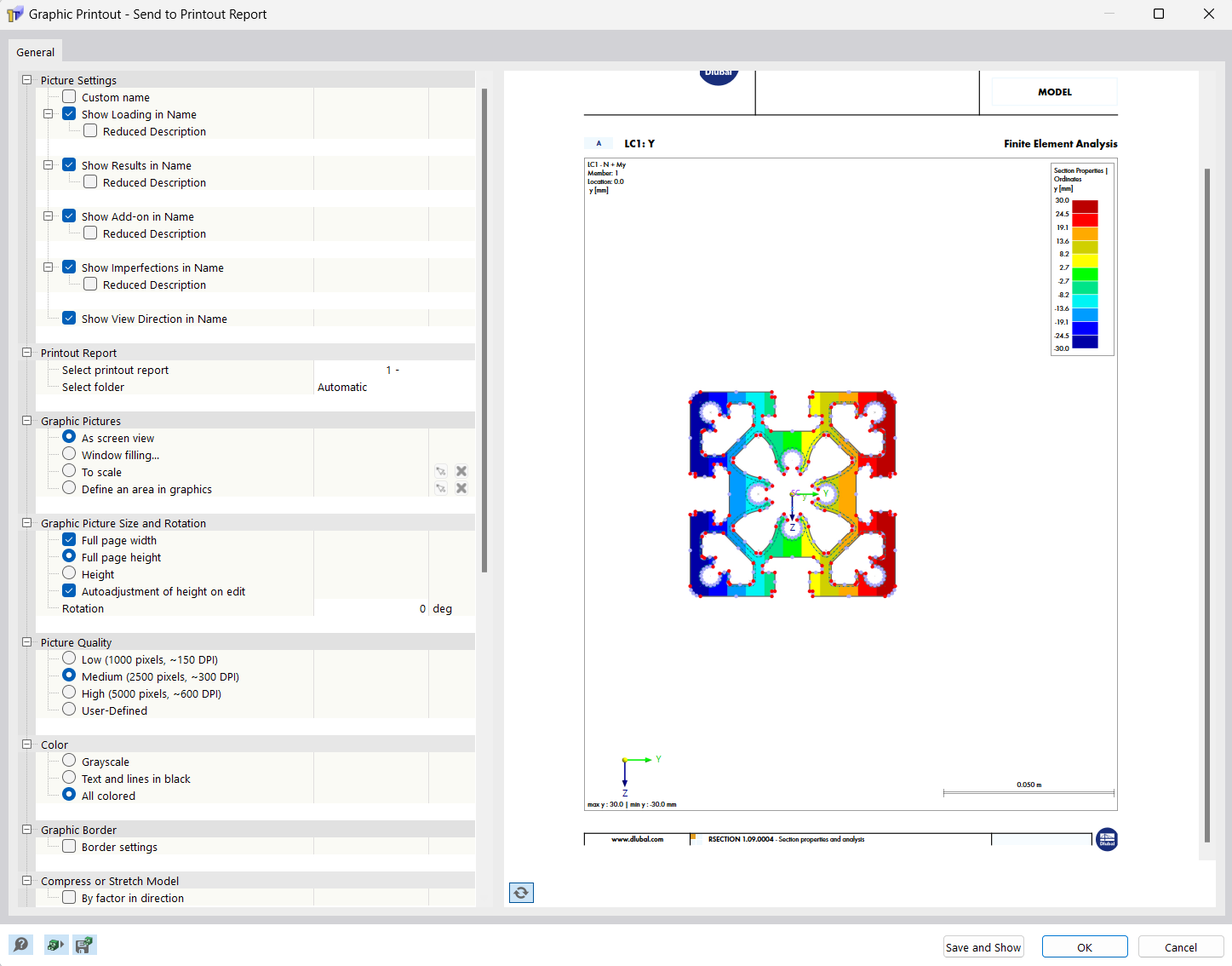Collapse the Color section

(x=26, y=744)
